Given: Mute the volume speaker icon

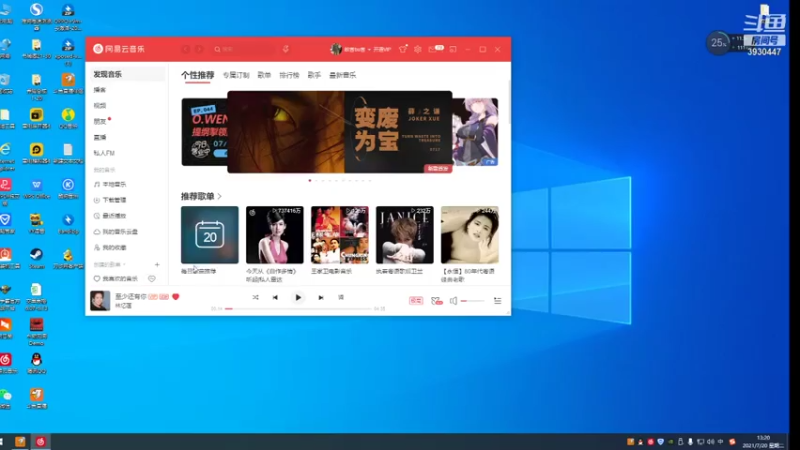Looking at the screenshot, I should [453, 301].
